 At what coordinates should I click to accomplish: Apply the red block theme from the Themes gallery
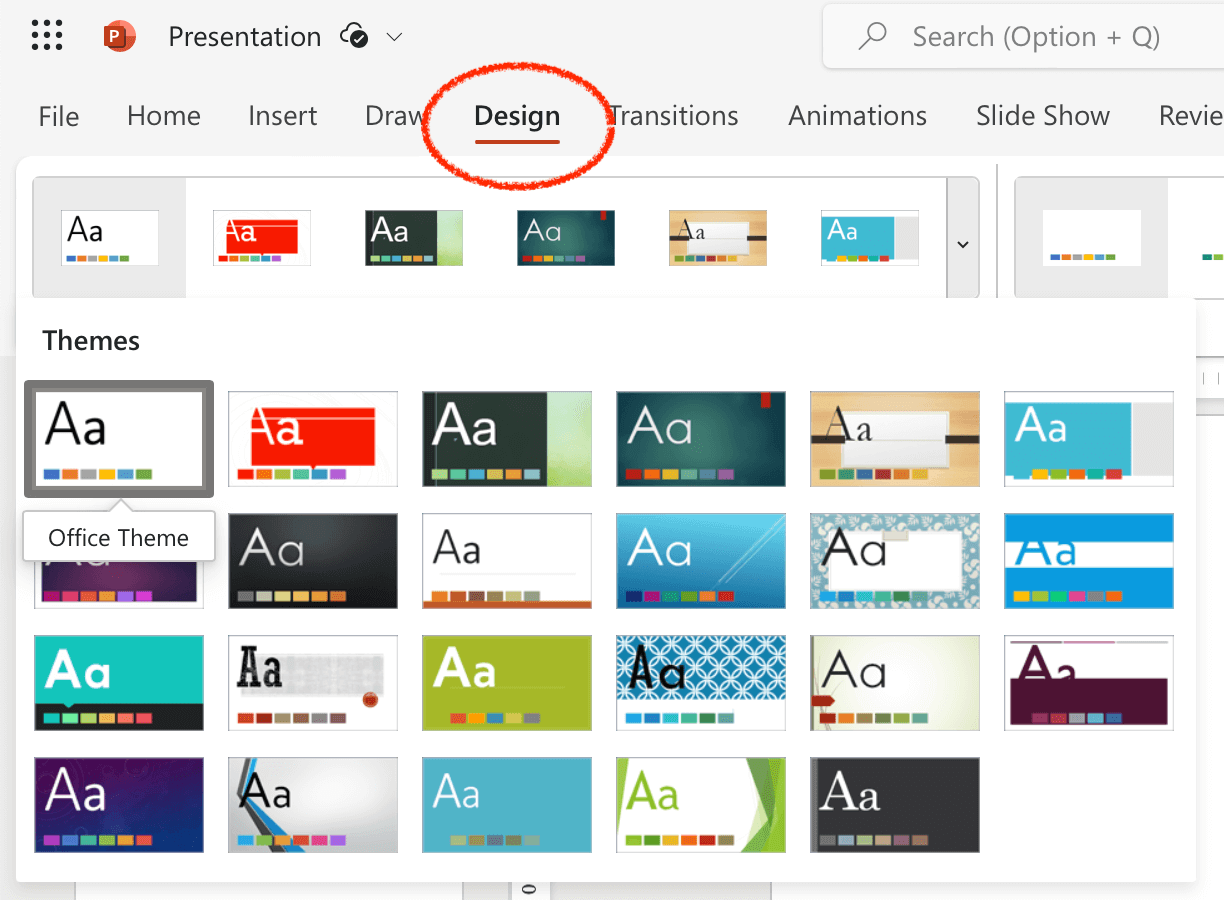click(313, 439)
